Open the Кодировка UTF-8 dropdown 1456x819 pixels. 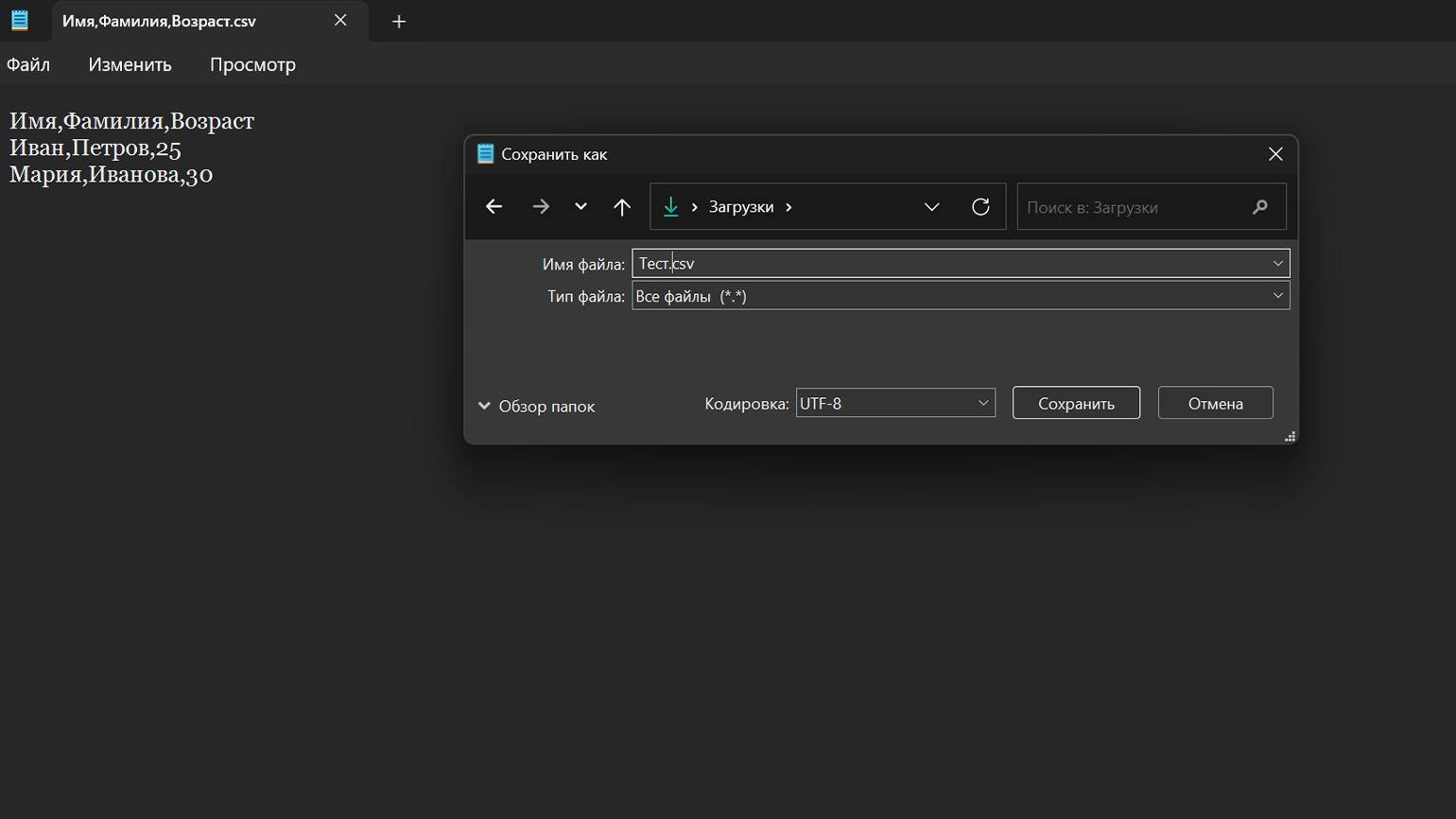895,403
